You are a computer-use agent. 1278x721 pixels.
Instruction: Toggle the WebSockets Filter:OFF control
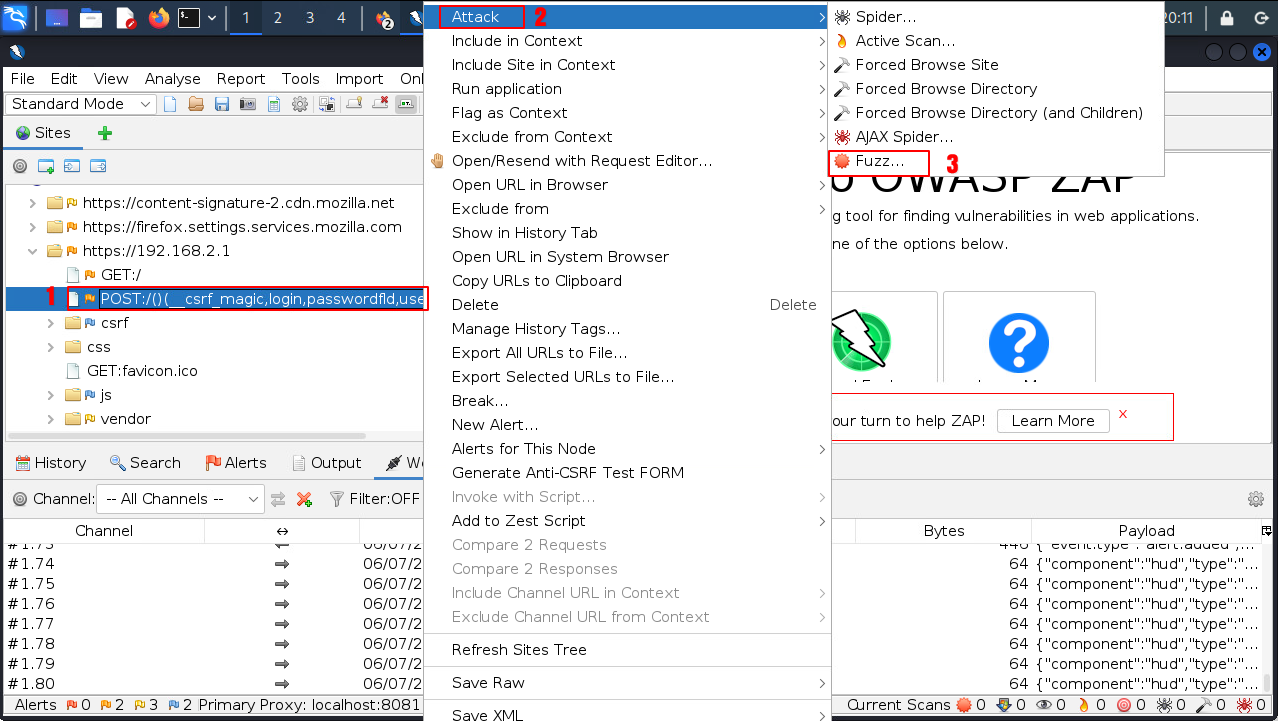tap(375, 499)
